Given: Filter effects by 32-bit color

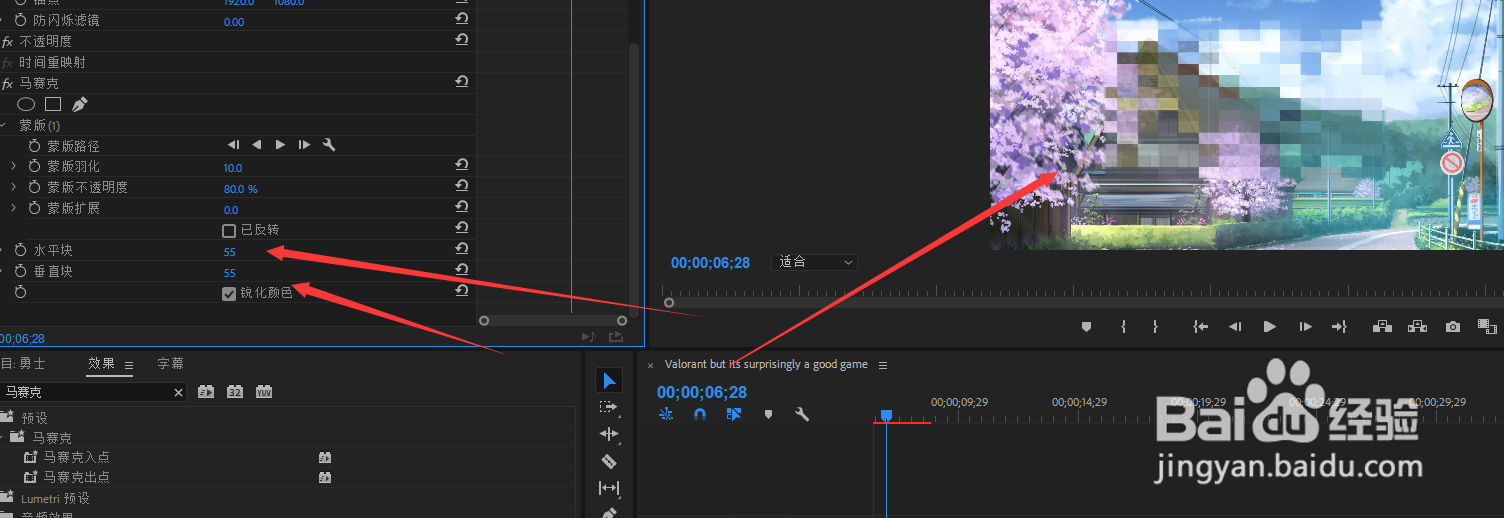Looking at the screenshot, I should click(x=235, y=392).
